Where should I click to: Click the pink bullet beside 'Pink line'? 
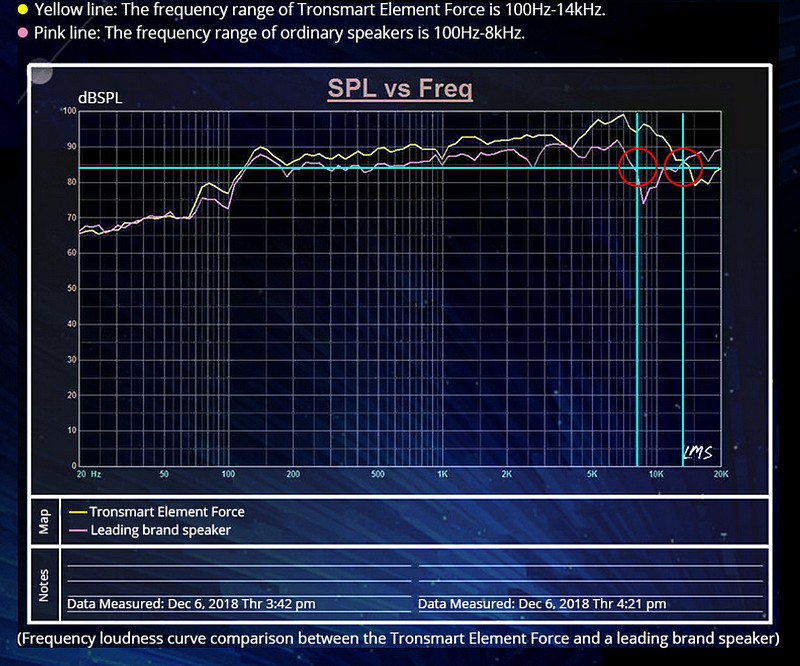pyautogui.click(x=22, y=33)
